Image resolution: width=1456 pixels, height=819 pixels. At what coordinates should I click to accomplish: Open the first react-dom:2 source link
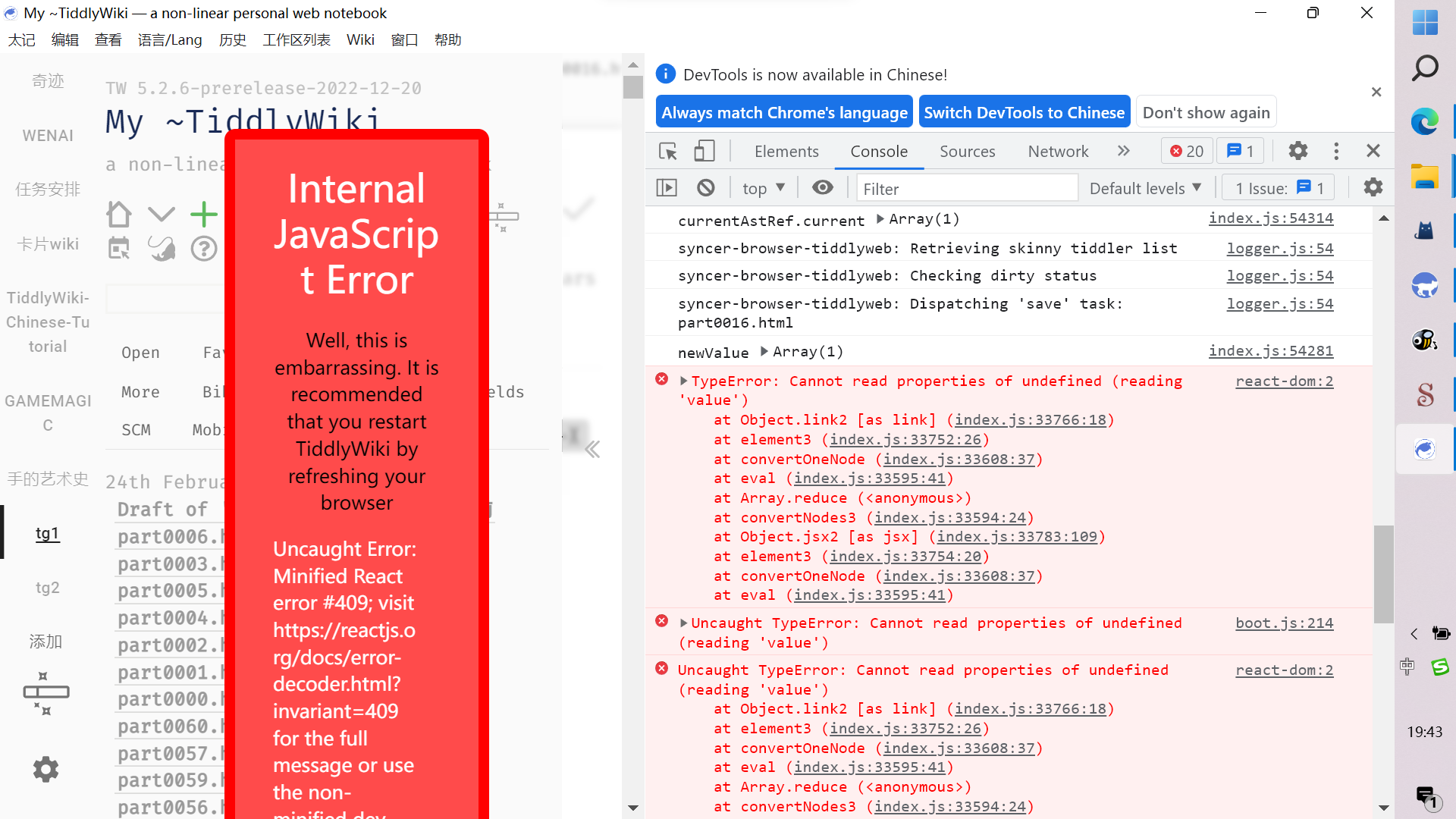coord(1284,381)
